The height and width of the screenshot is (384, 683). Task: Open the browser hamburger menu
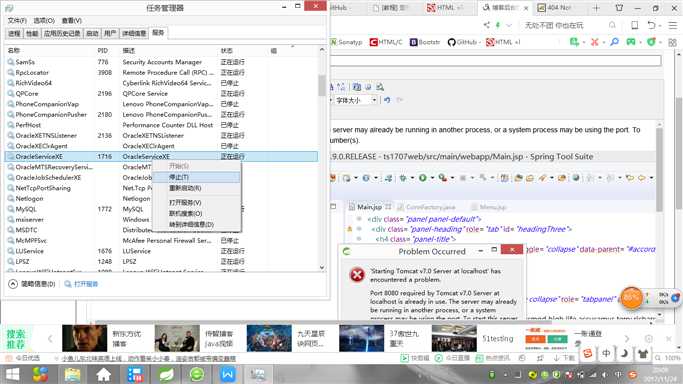673,26
